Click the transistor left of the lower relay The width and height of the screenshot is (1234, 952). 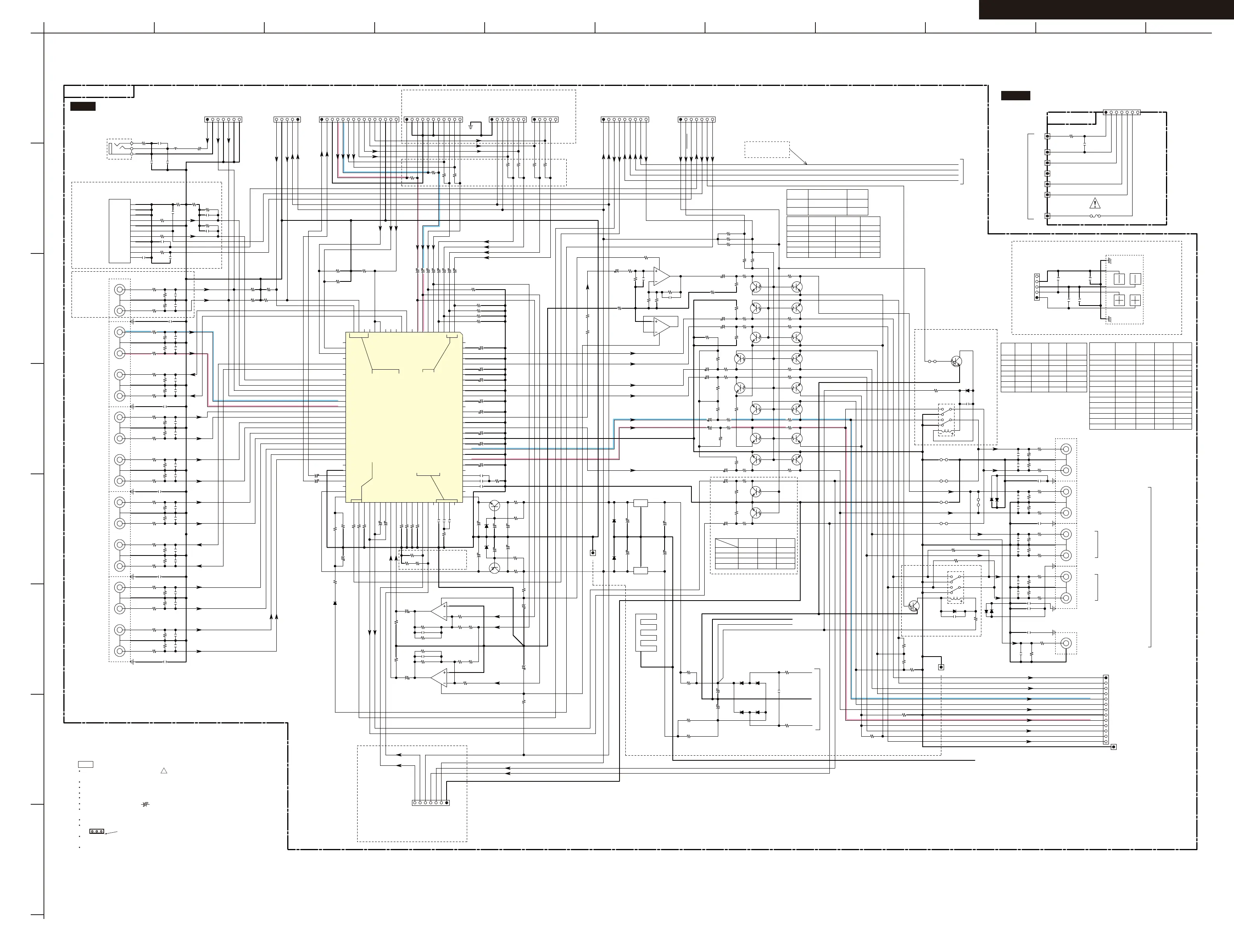pos(914,606)
